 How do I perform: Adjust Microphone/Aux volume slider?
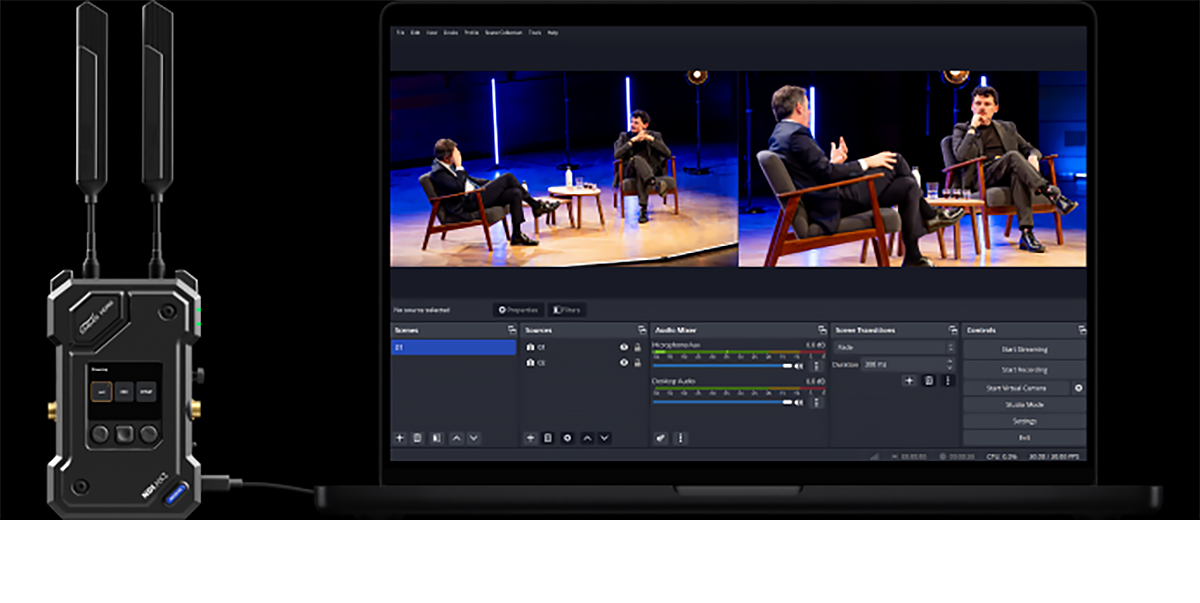click(723, 366)
